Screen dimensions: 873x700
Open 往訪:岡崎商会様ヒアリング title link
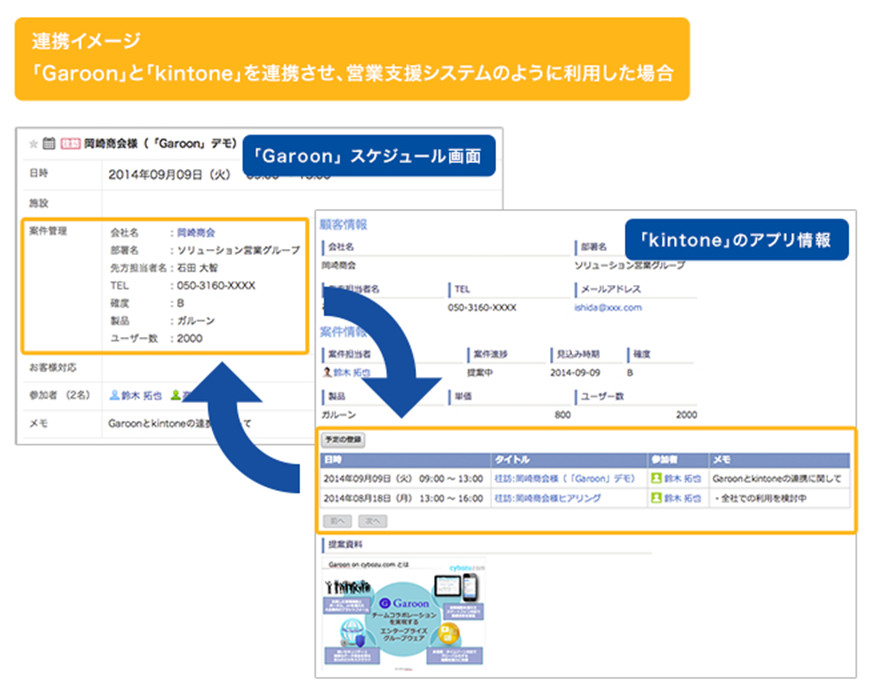546,497
